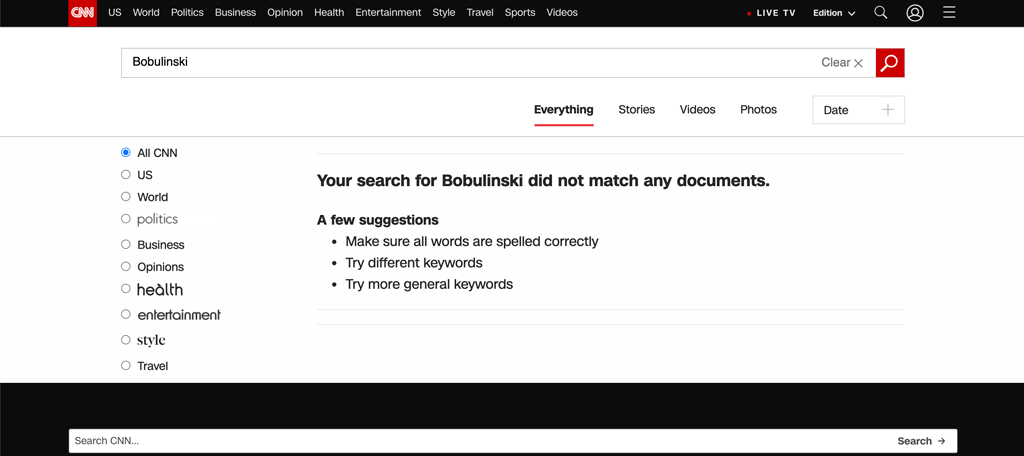Screen dimensions: 1024x456
Task: Open the top bar search magnifier
Action: (x=880, y=13)
